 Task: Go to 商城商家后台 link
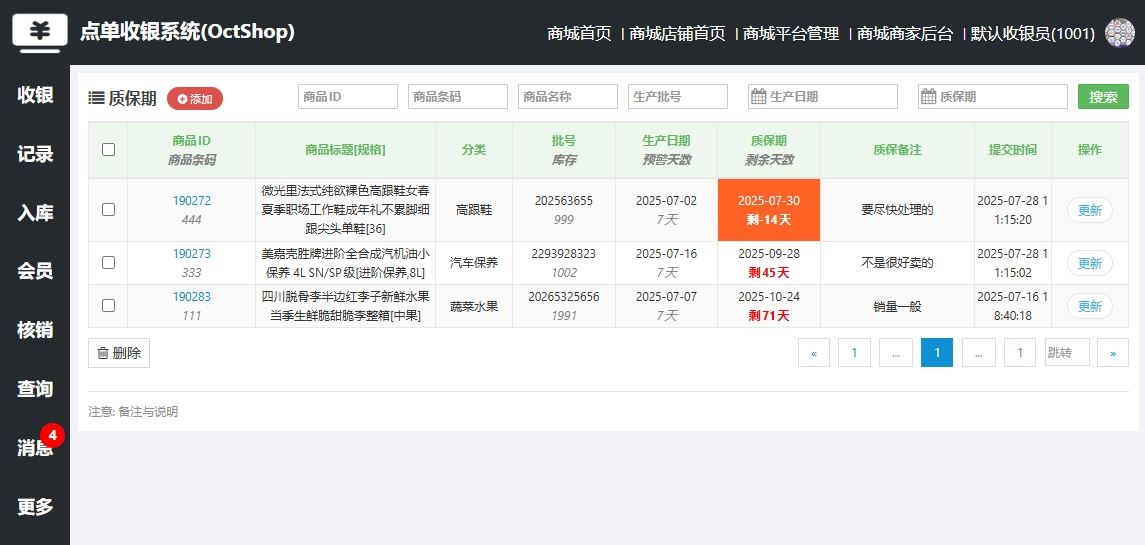click(905, 34)
